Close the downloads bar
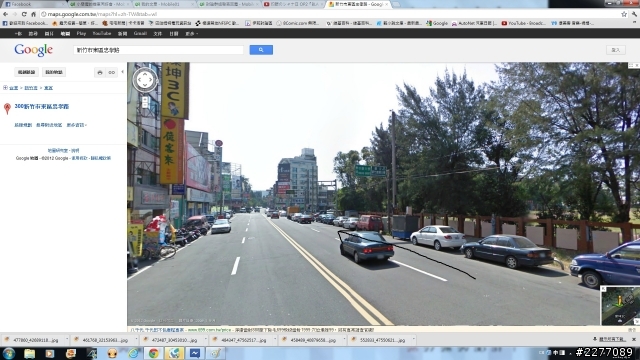 click(634, 340)
